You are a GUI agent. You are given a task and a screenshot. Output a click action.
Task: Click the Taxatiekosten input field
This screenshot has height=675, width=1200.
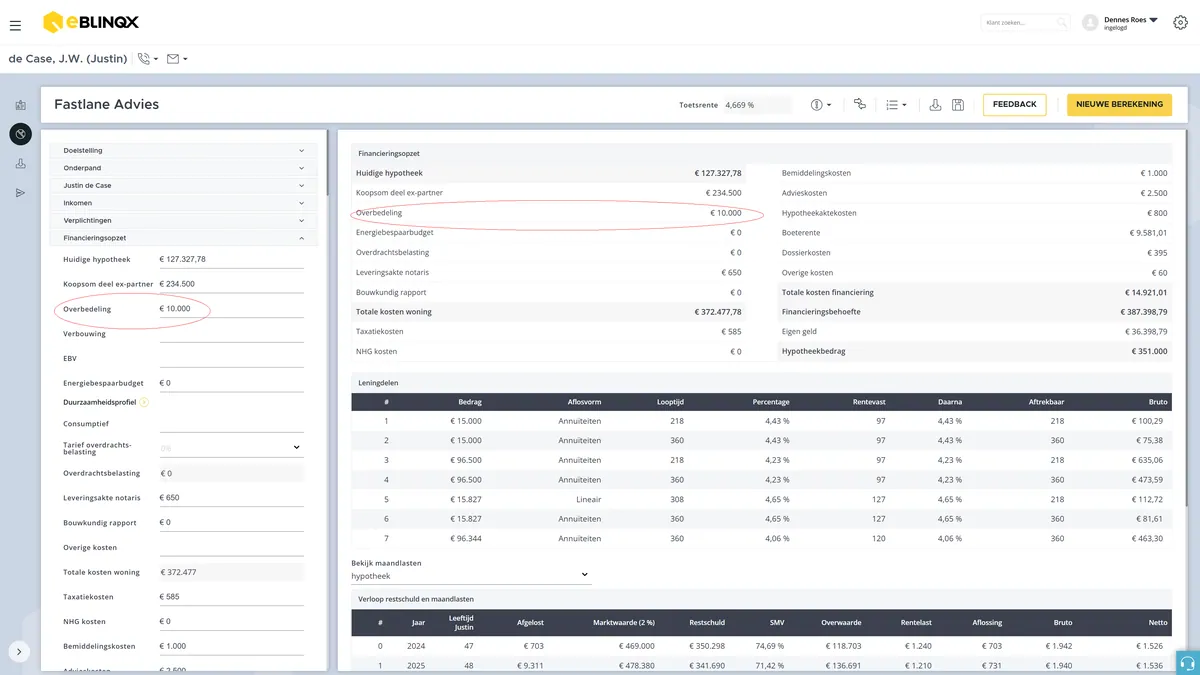(x=231, y=597)
